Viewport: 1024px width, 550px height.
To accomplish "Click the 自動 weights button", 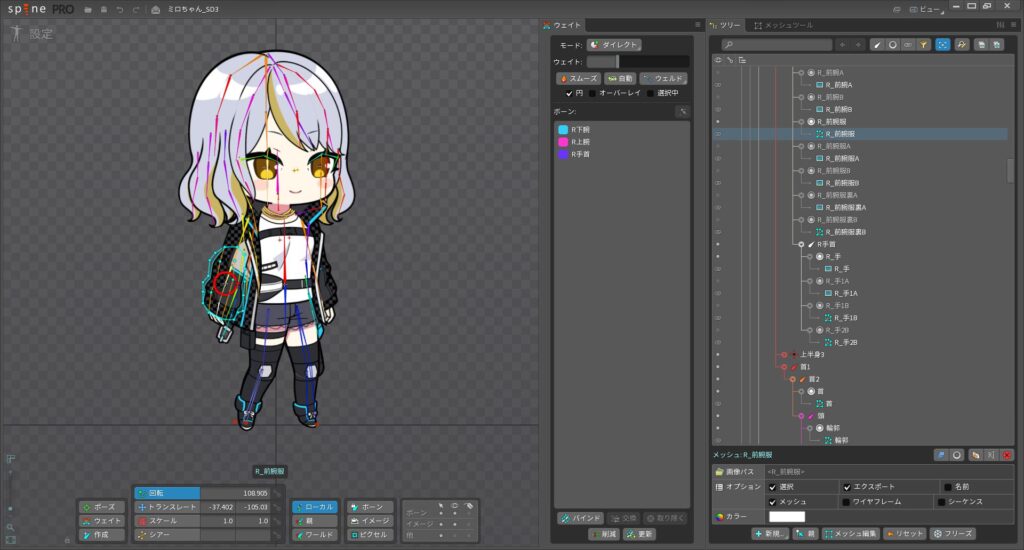I will click(620, 78).
